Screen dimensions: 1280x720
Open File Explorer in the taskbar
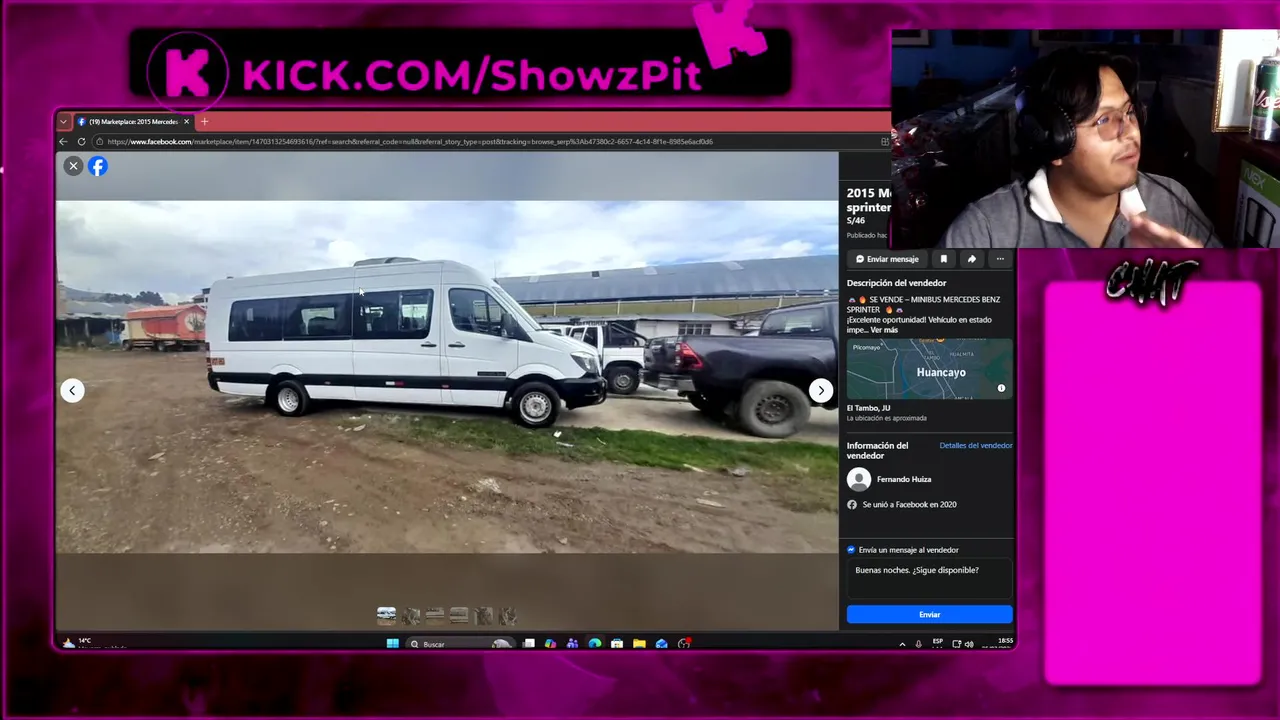(x=639, y=644)
